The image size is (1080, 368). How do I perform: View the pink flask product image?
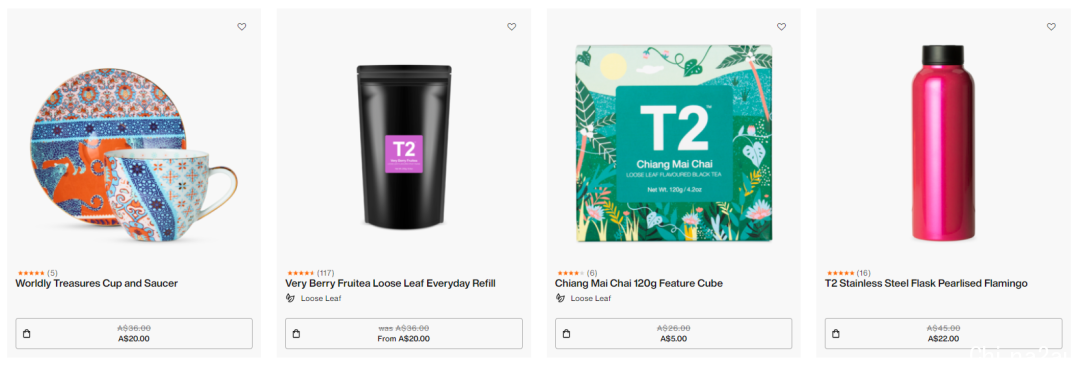(x=943, y=143)
